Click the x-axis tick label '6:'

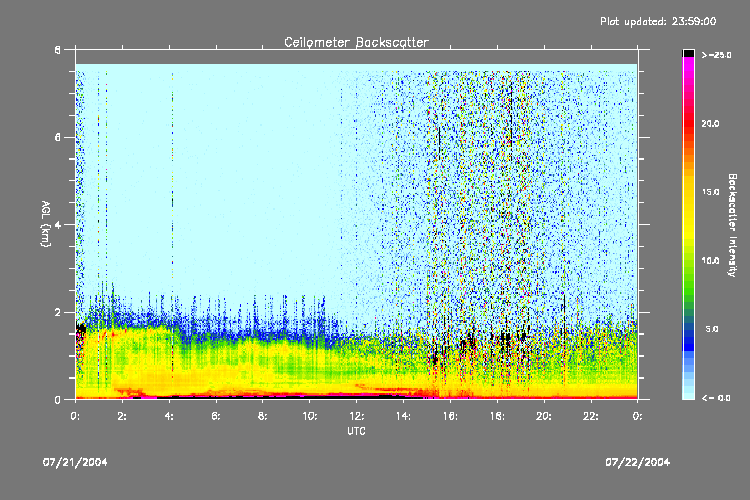[216, 416]
